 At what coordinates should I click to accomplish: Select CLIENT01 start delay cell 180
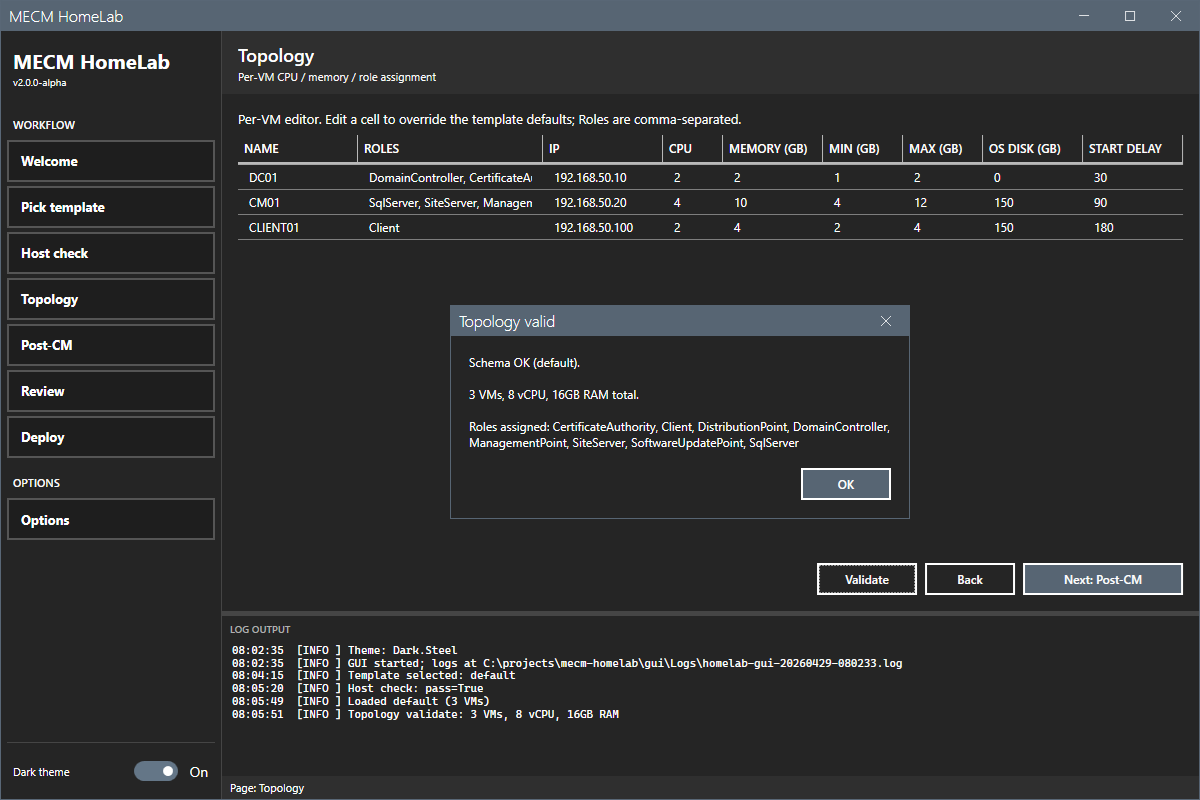pos(1133,228)
